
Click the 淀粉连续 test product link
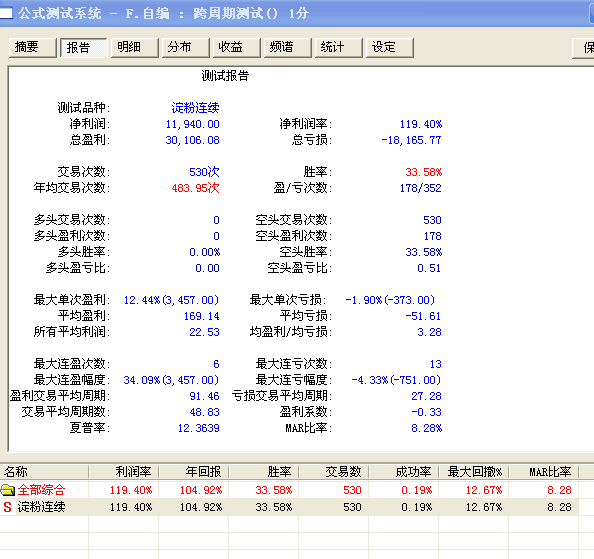coord(195,108)
